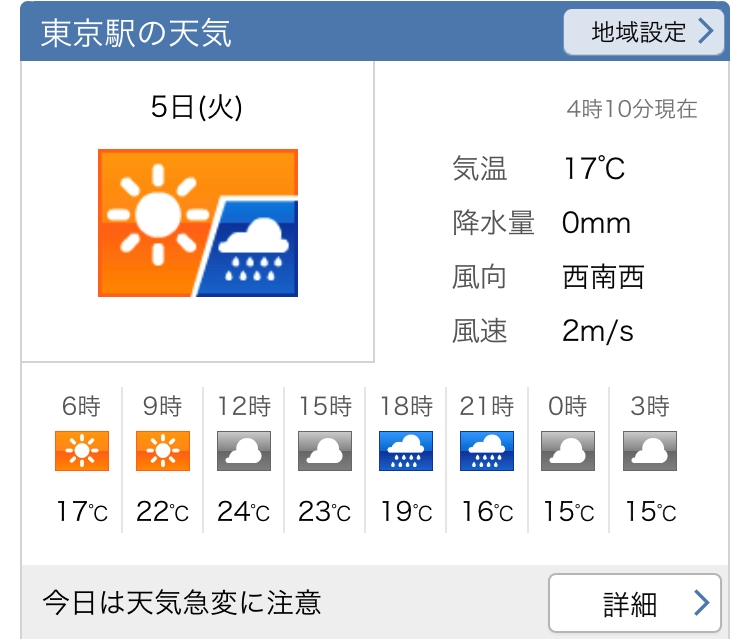
Task: Click the 4時10分現在 timestamp
Action: tap(631, 110)
